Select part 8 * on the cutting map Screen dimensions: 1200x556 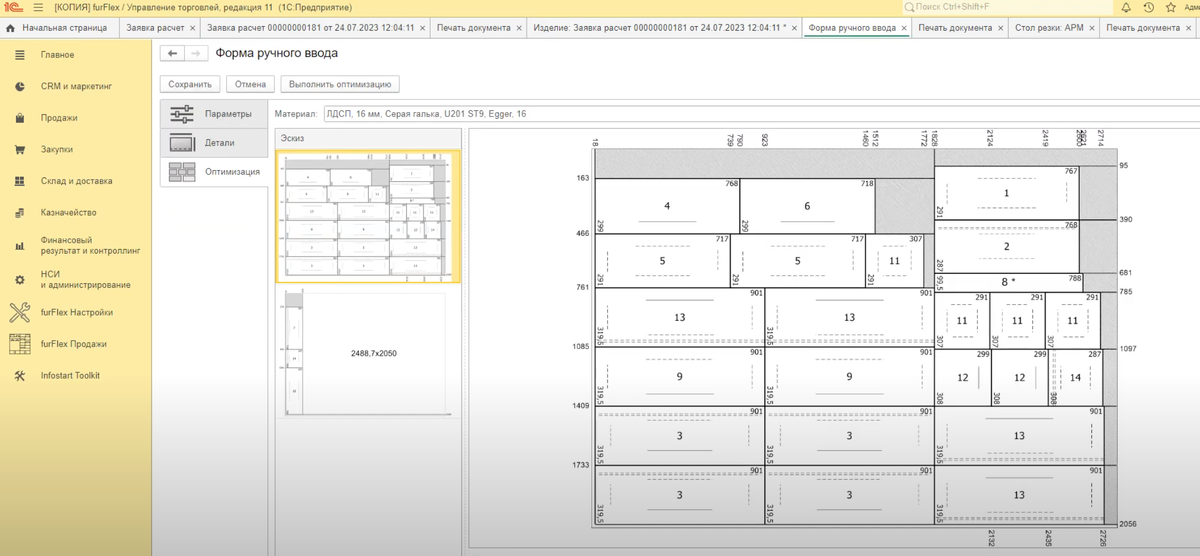1009,282
